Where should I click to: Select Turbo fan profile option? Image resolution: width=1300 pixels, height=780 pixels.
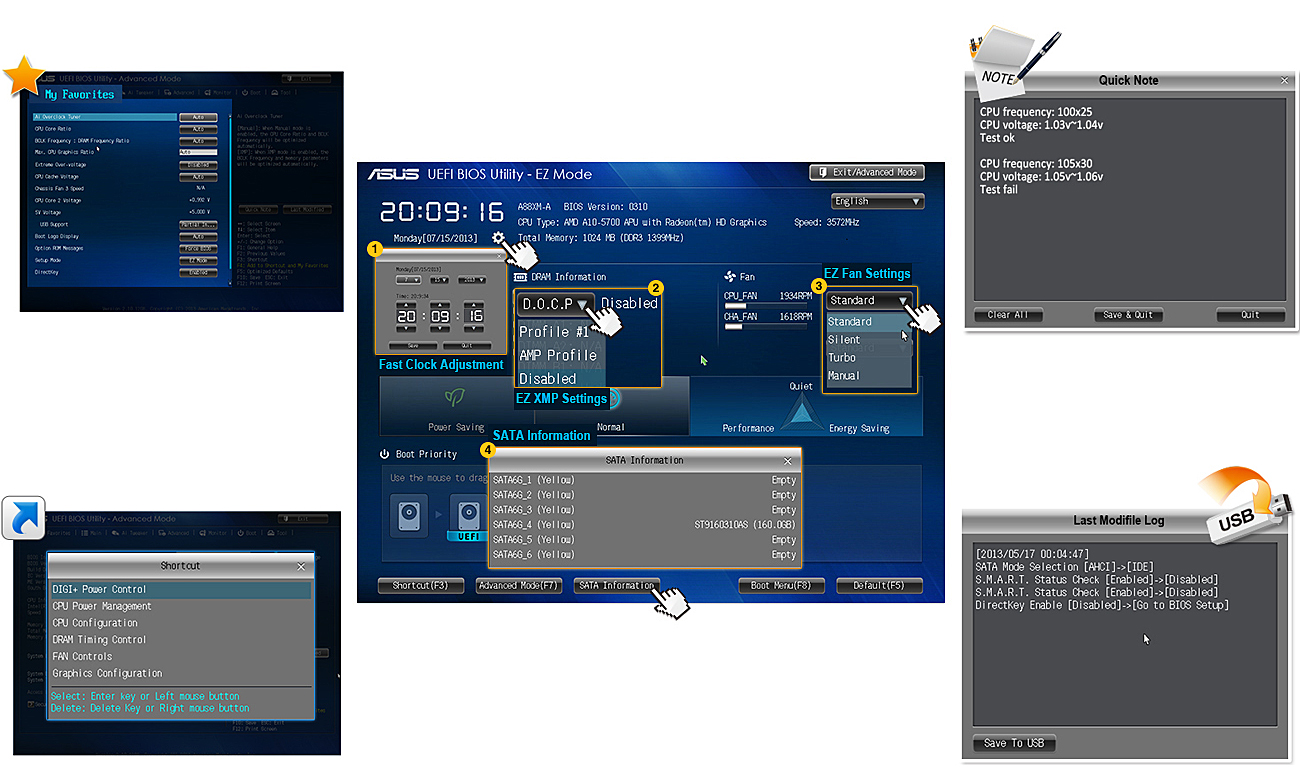coord(869,358)
